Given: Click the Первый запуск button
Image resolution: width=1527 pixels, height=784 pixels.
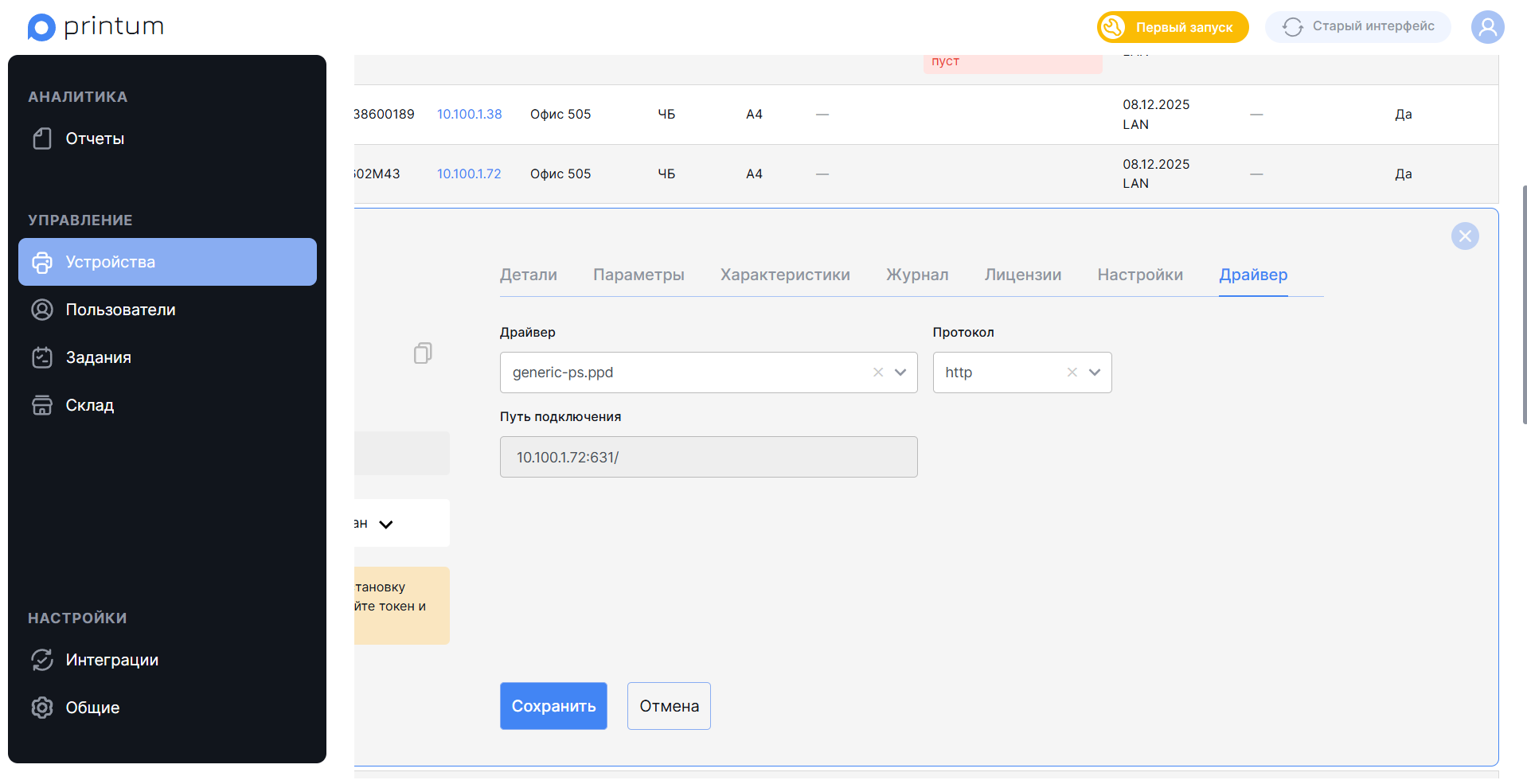Looking at the screenshot, I should pos(1173,27).
